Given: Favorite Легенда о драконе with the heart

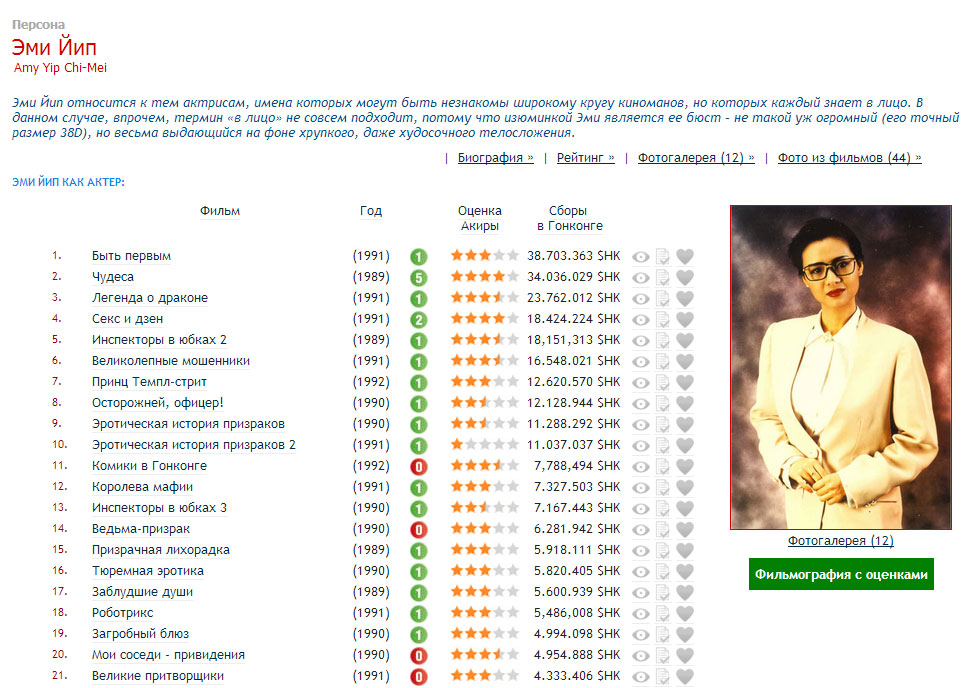Looking at the screenshot, I should 685,298.
